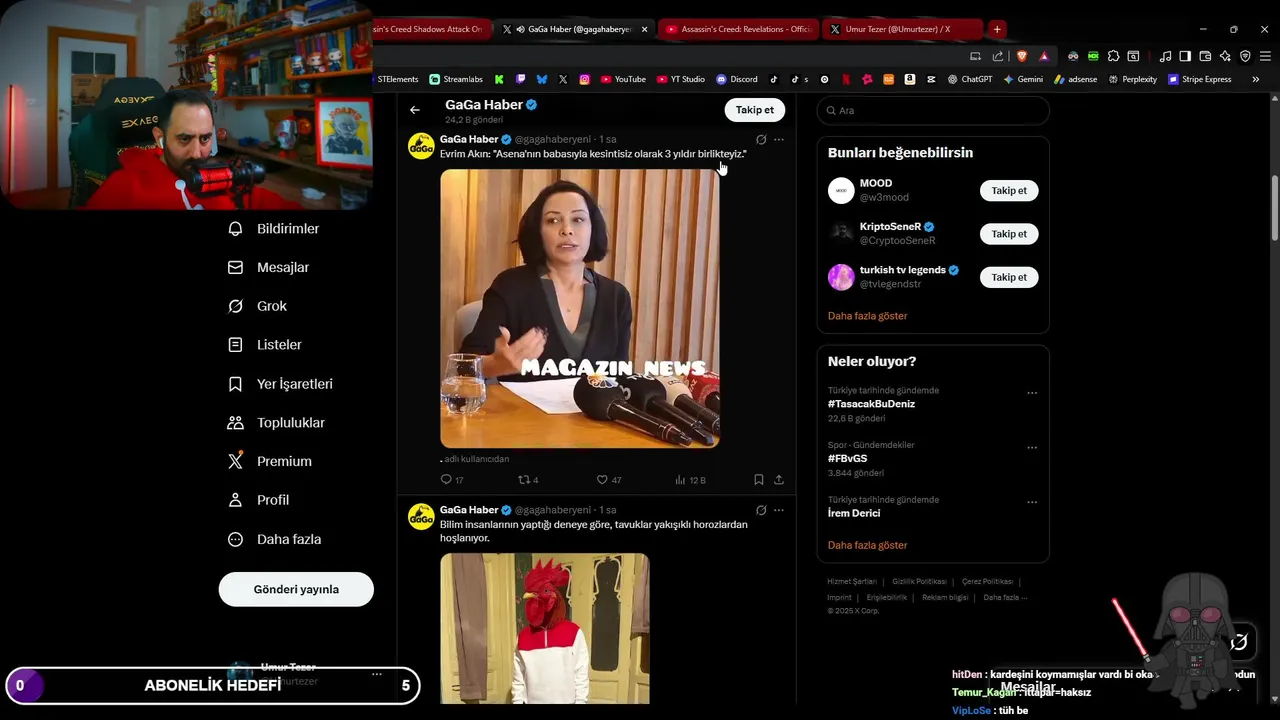Follow turkish tv legends account
The image size is (1280, 720).
click(1009, 277)
